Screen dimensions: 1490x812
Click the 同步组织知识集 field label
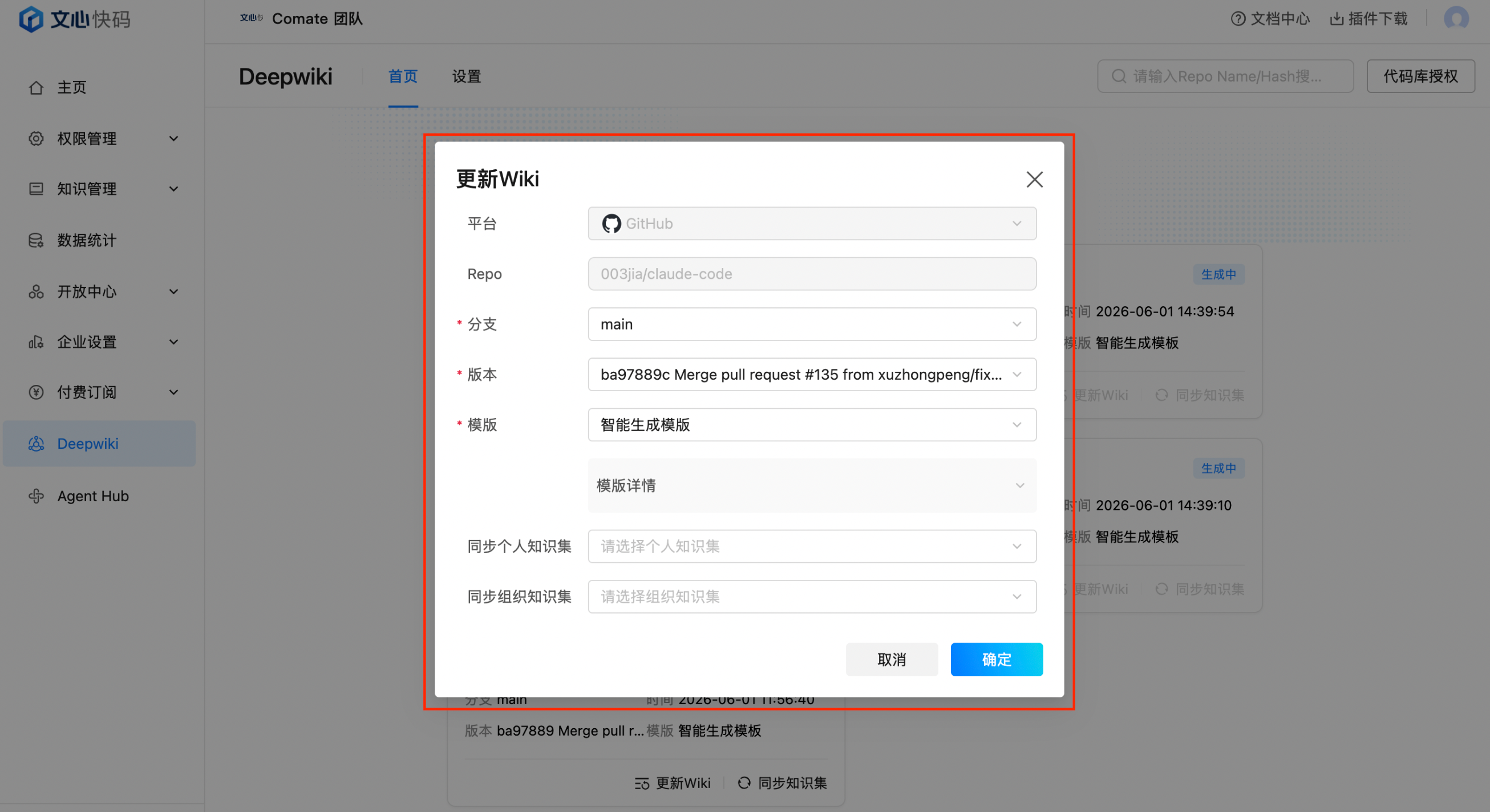[520, 596]
